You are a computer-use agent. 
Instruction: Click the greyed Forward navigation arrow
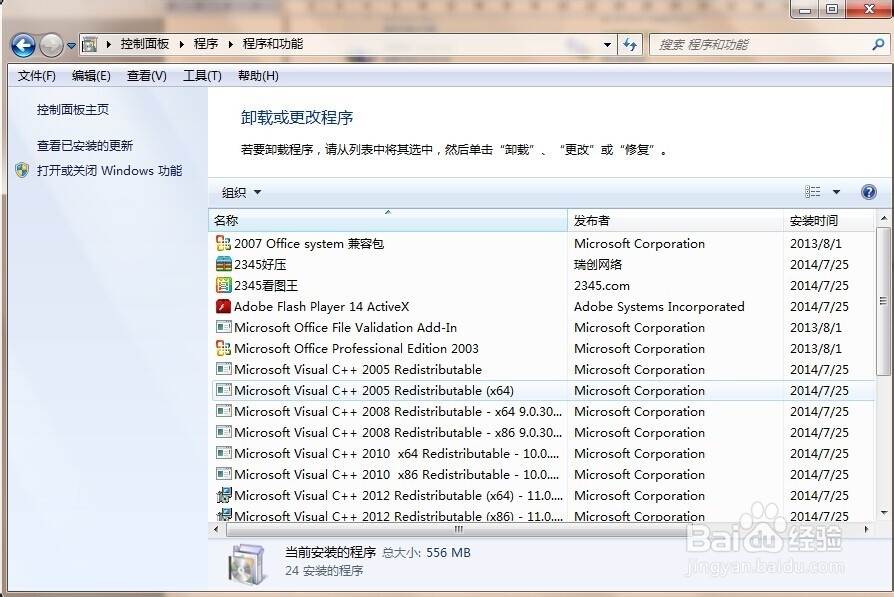(51, 45)
